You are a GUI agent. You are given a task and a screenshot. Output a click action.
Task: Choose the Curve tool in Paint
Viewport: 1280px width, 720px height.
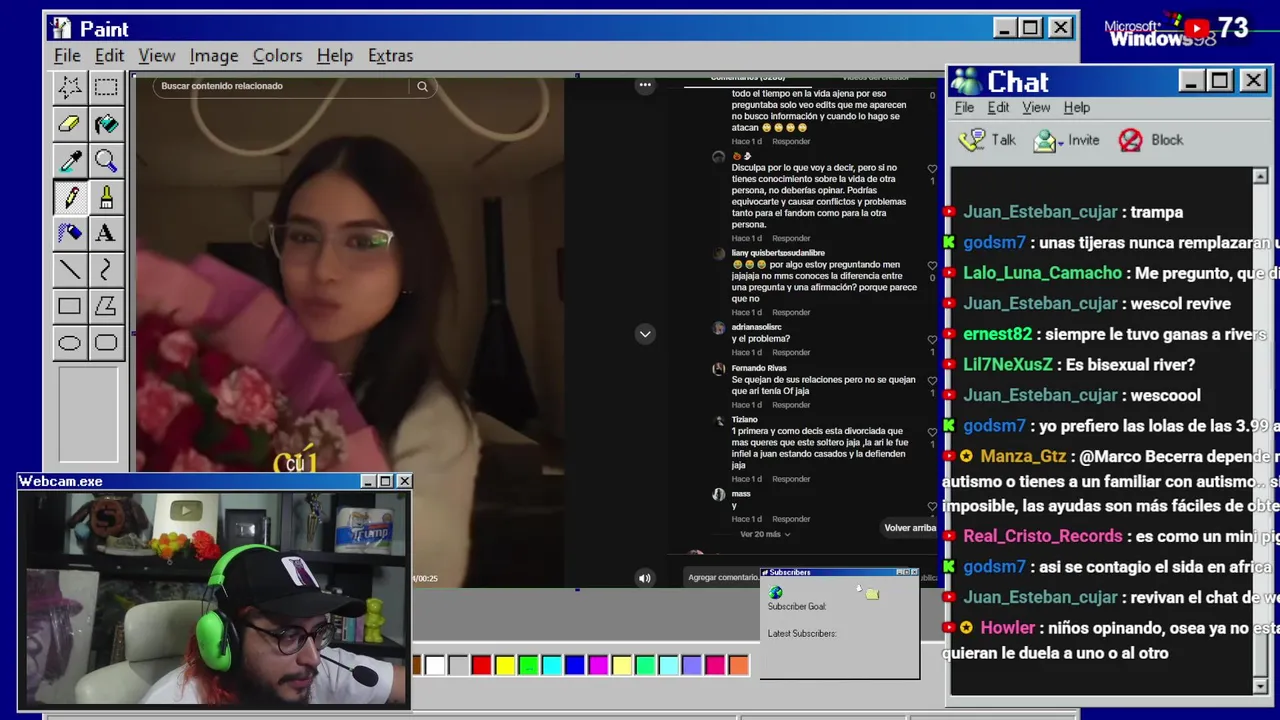(105, 270)
